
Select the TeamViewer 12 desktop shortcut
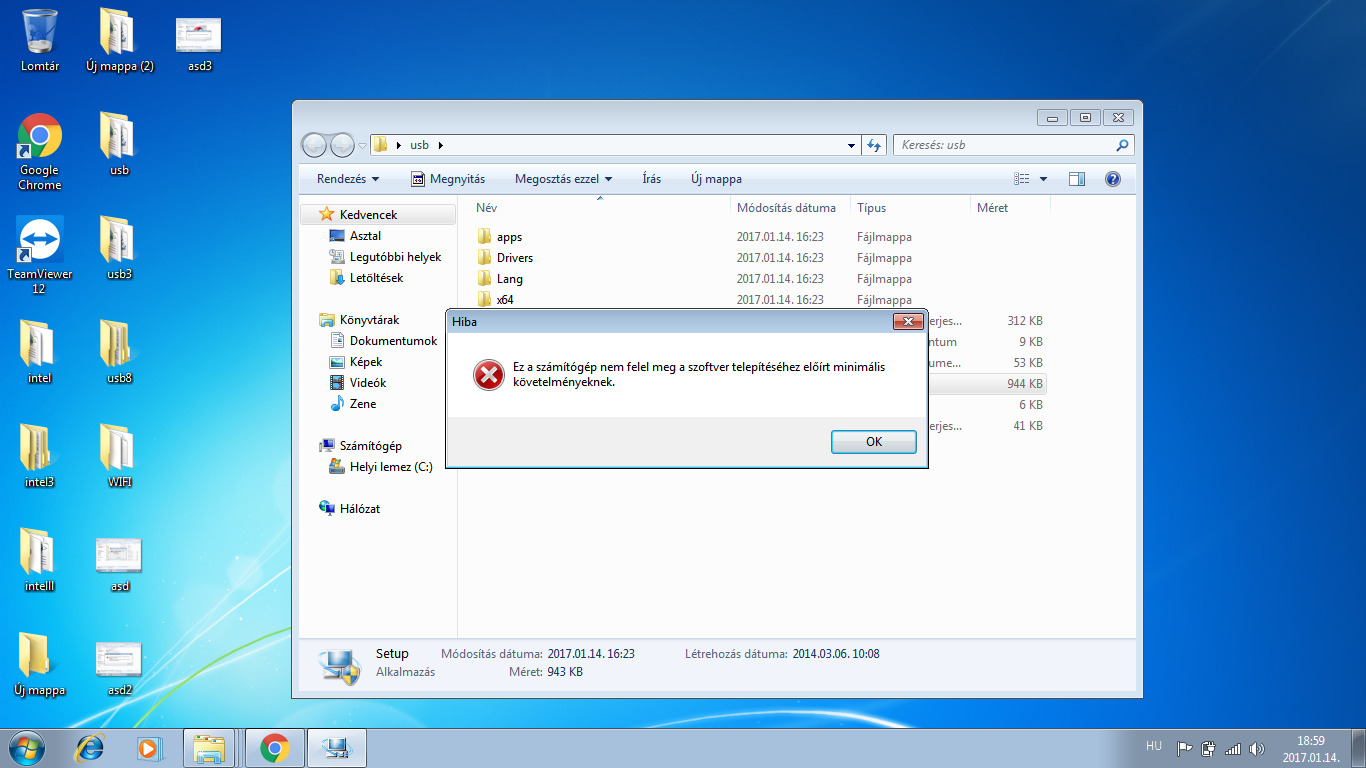[x=40, y=256]
